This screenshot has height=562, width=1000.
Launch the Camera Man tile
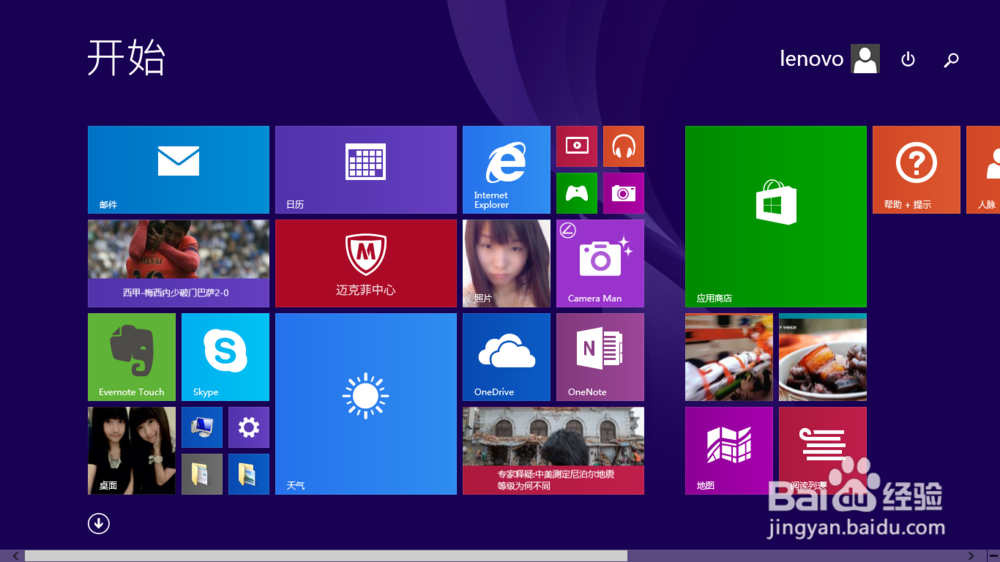coord(600,263)
